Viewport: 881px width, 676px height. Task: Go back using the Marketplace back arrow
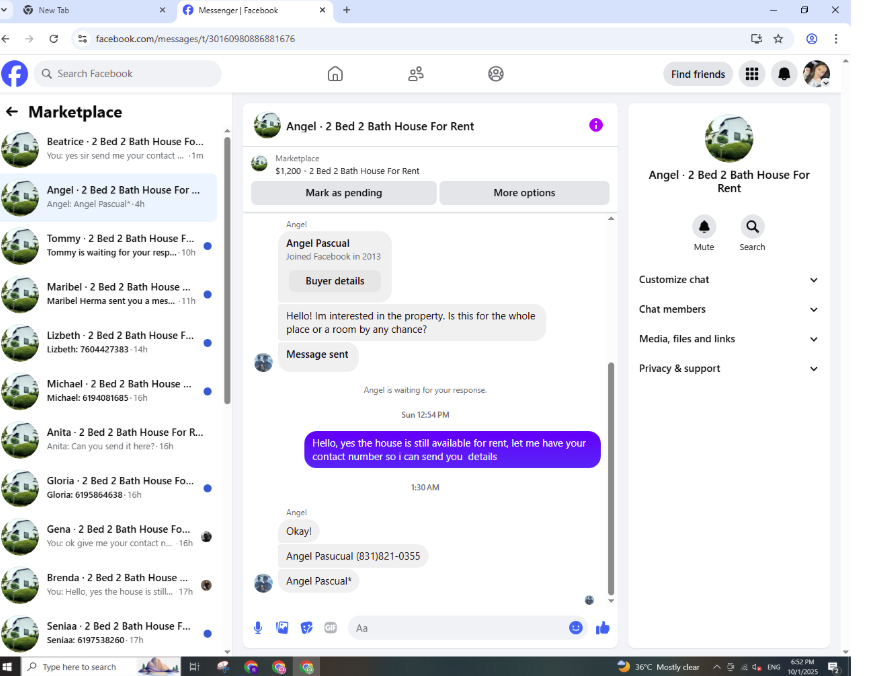pyautogui.click(x=12, y=112)
